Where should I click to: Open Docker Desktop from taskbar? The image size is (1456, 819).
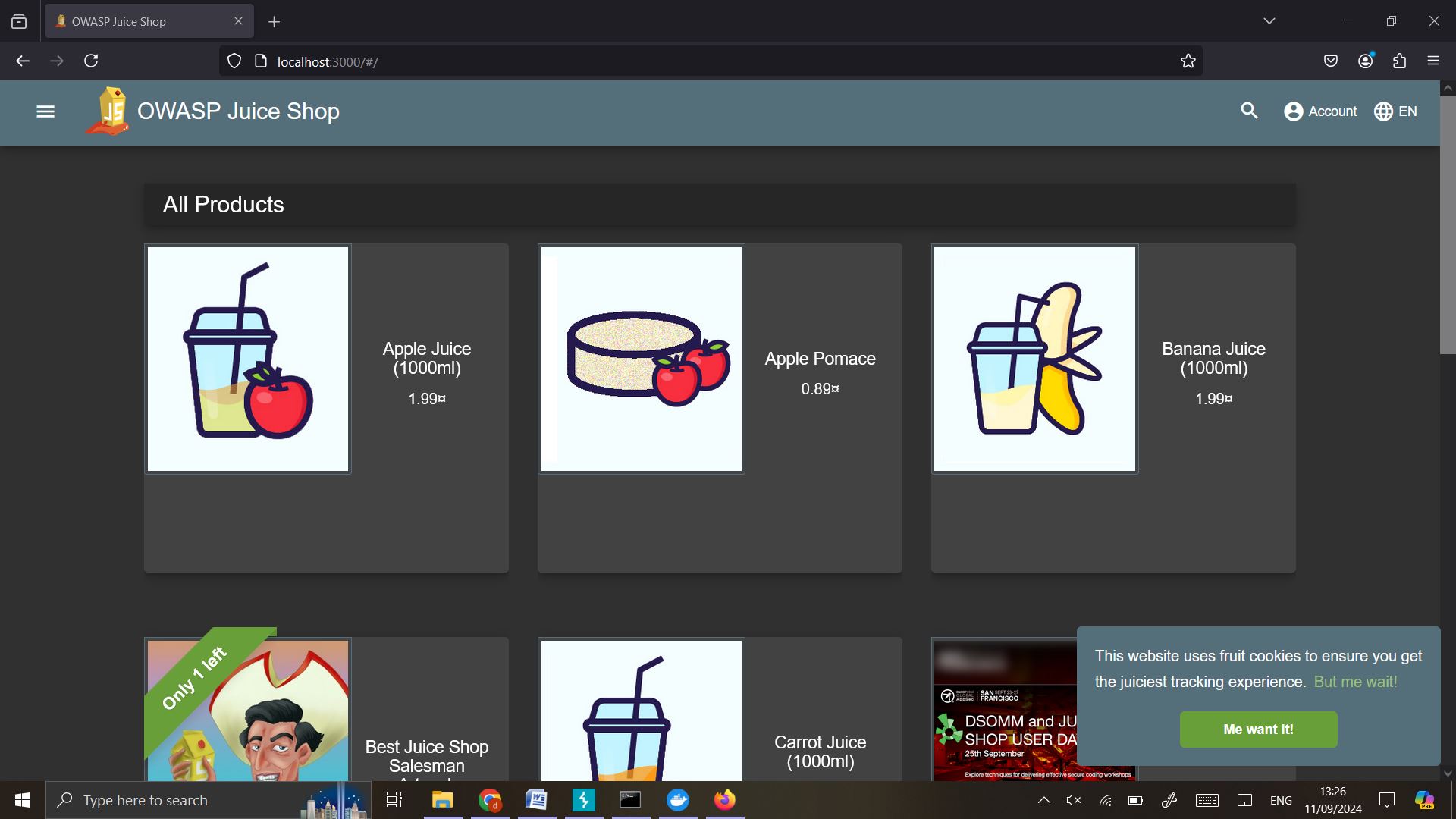click(x=678, y=800)
